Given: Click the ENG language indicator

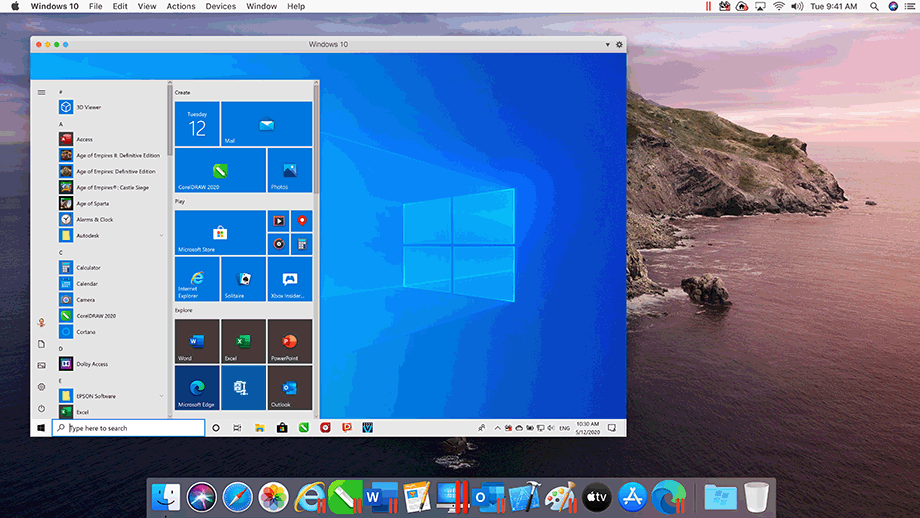Looking at the screenshot, I should tap(564, 428).
